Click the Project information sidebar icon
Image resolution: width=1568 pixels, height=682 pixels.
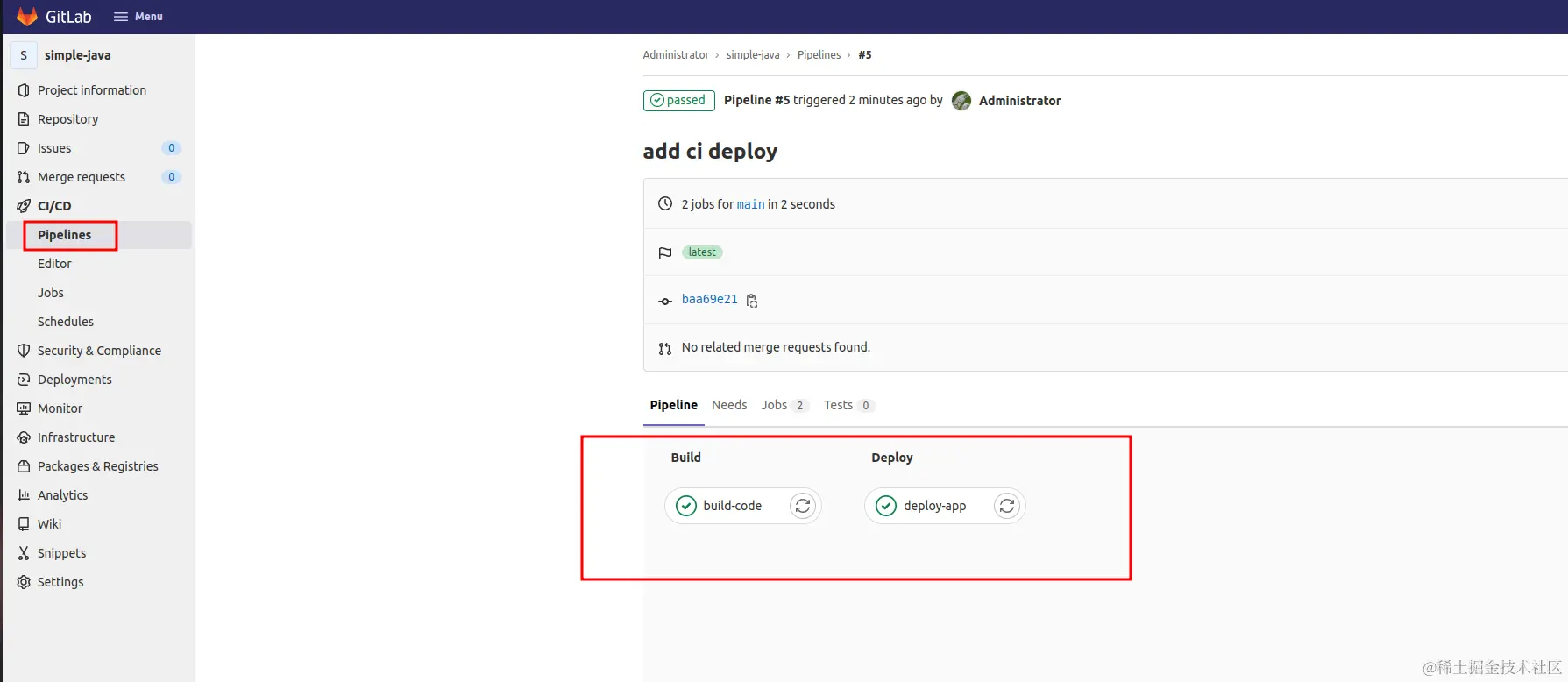24,90
